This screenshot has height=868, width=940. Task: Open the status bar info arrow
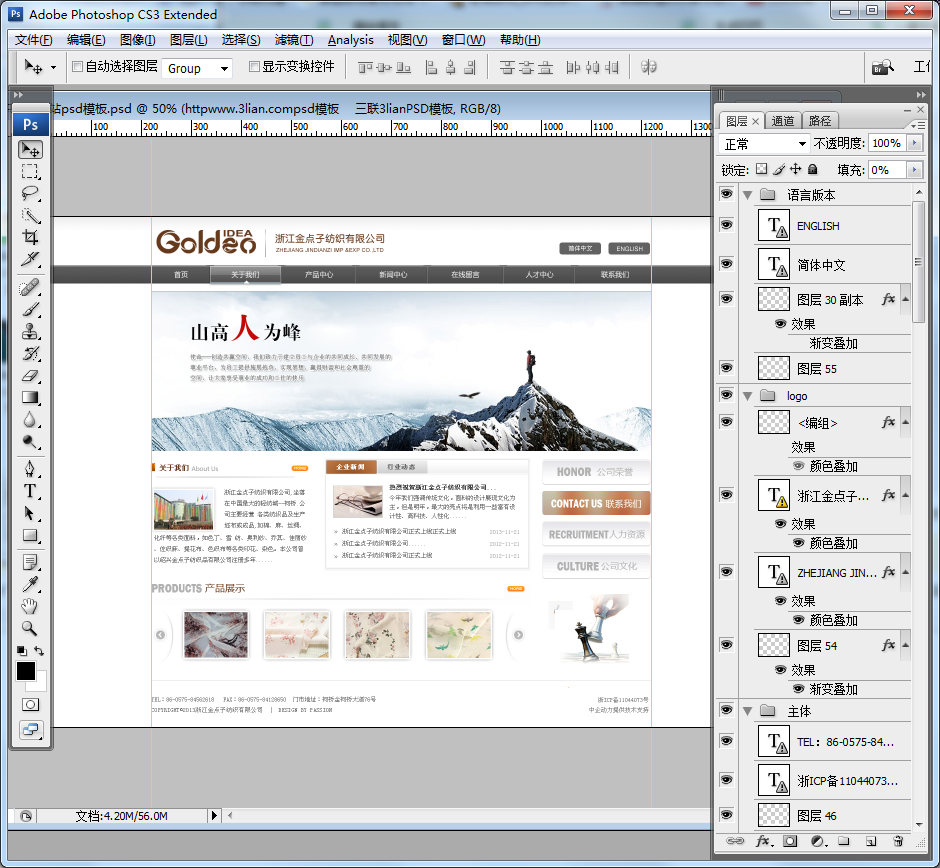(x=214, y=815)
